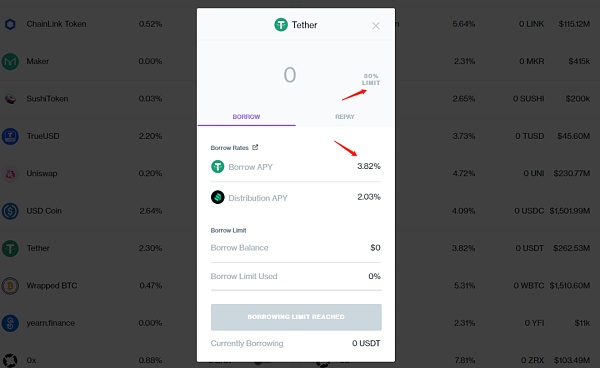Switch to the Borrow tab
This screenshot has width=600, height=368.
tap(246, 117)
